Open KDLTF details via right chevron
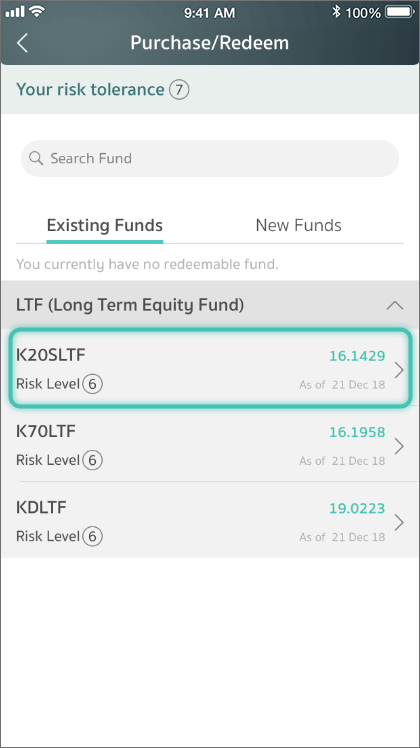This screenshot has width=420, height=748. pyautogui.click(x=399, y=522)
